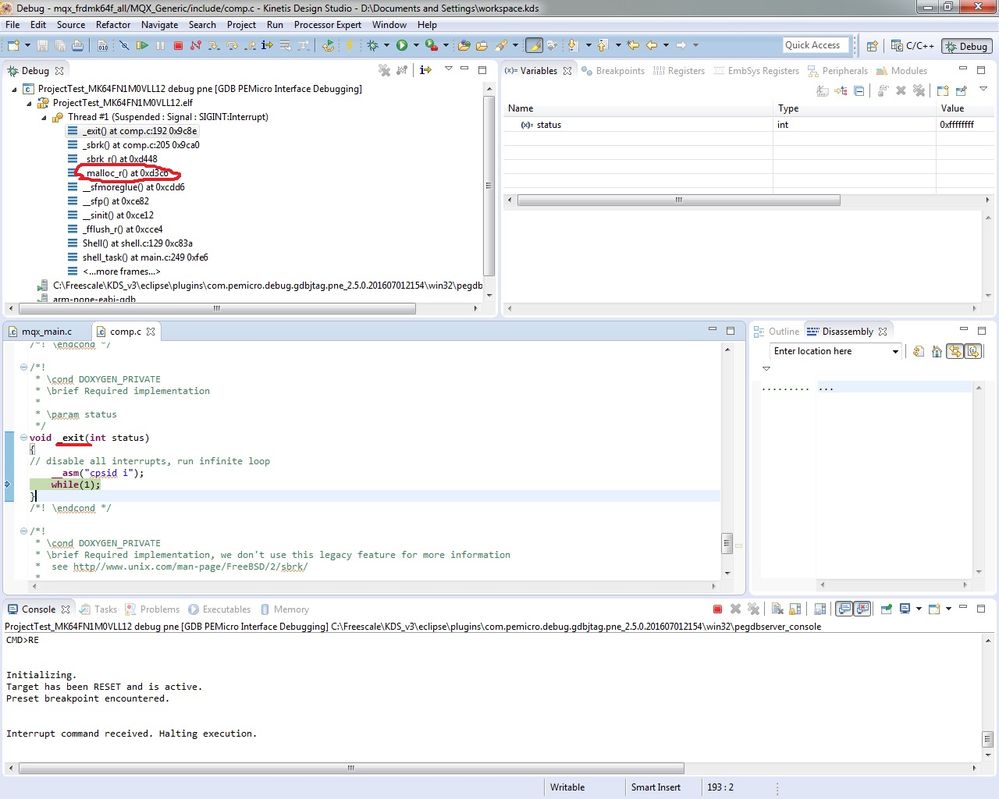Collapse the Thread #1 tree node
Viewport: 999px width, 799px height.
tap(44, 117)
